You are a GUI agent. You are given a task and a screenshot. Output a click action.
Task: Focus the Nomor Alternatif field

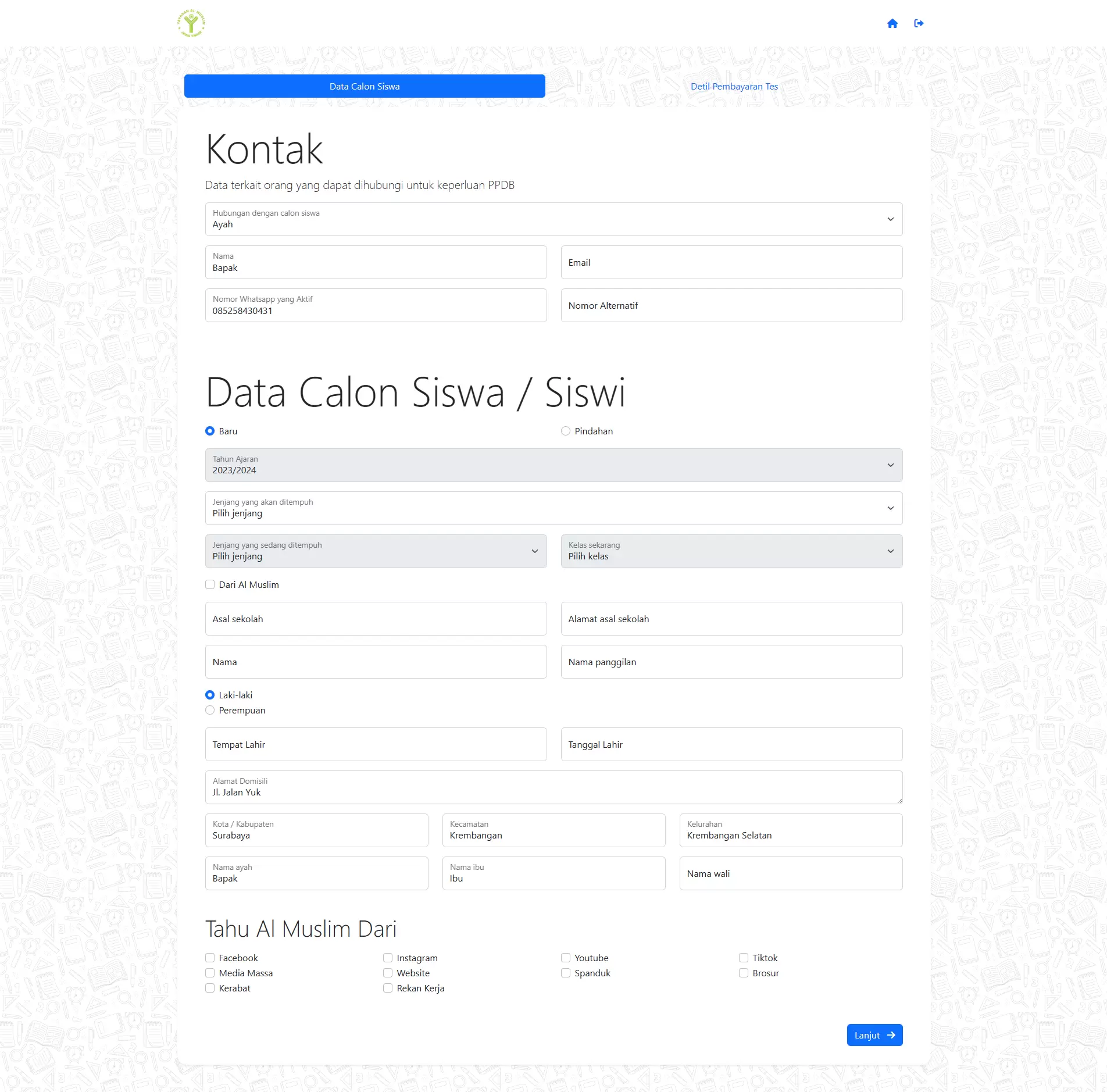731,305
